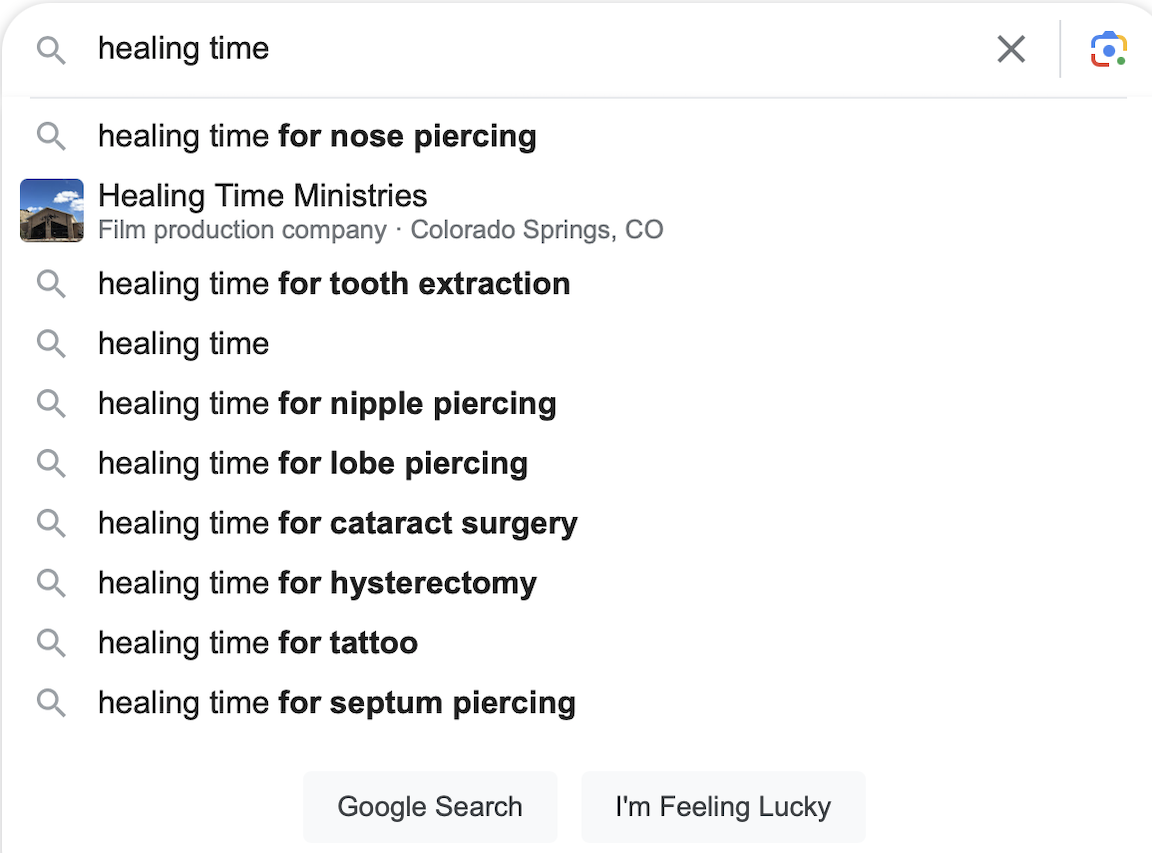Click magnifier icon beside nose piercing suggestion
This screenshot has width=1152, height=853.
pos(51,136)
